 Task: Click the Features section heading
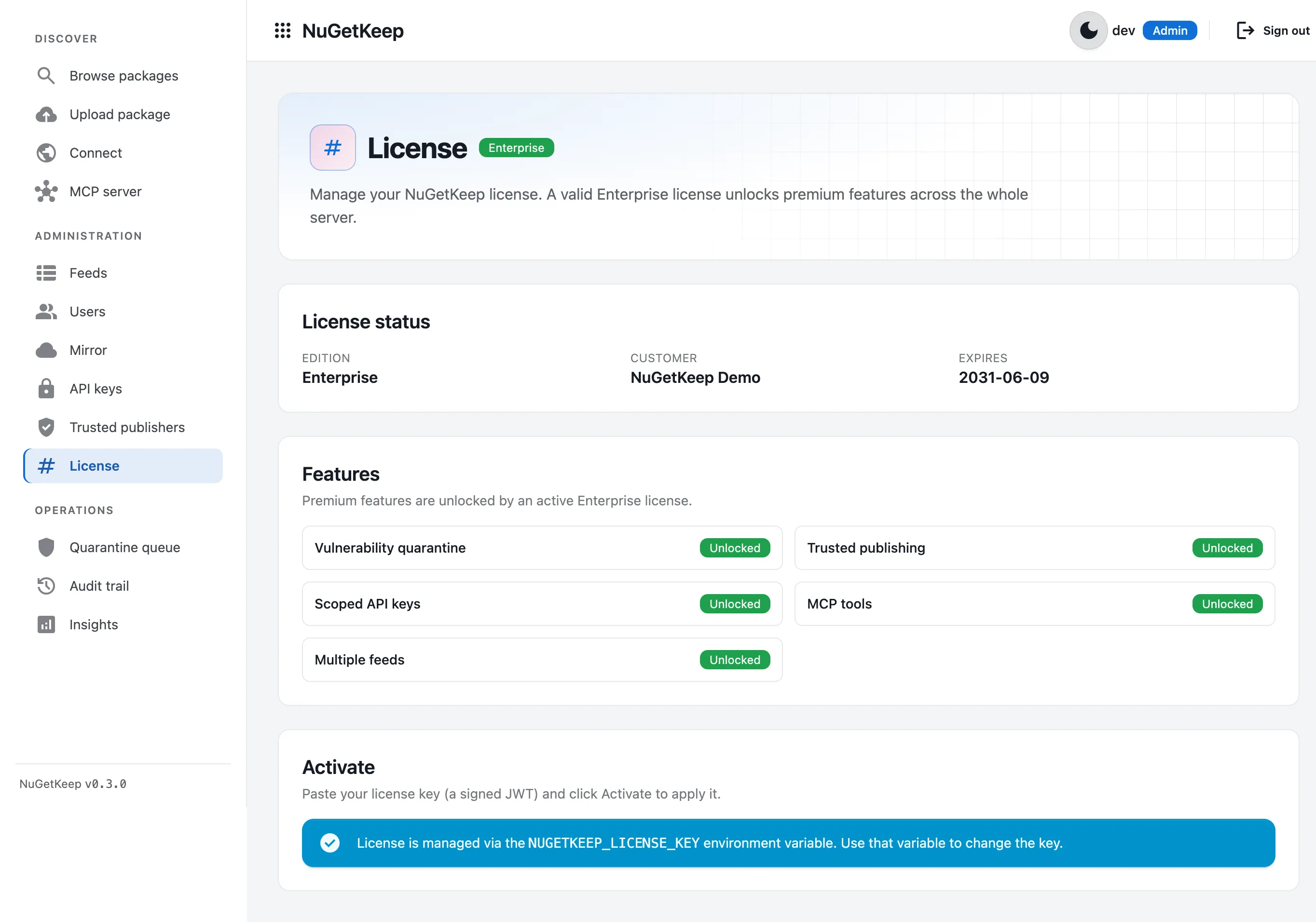point(341,475)
